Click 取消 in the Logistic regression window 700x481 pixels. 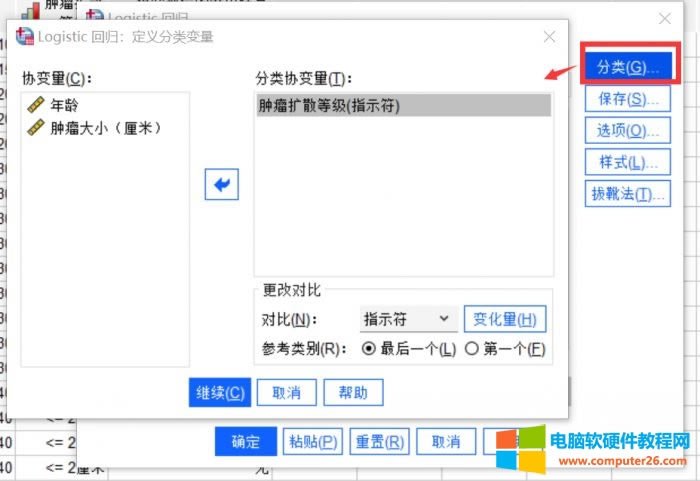coord(446,441)
